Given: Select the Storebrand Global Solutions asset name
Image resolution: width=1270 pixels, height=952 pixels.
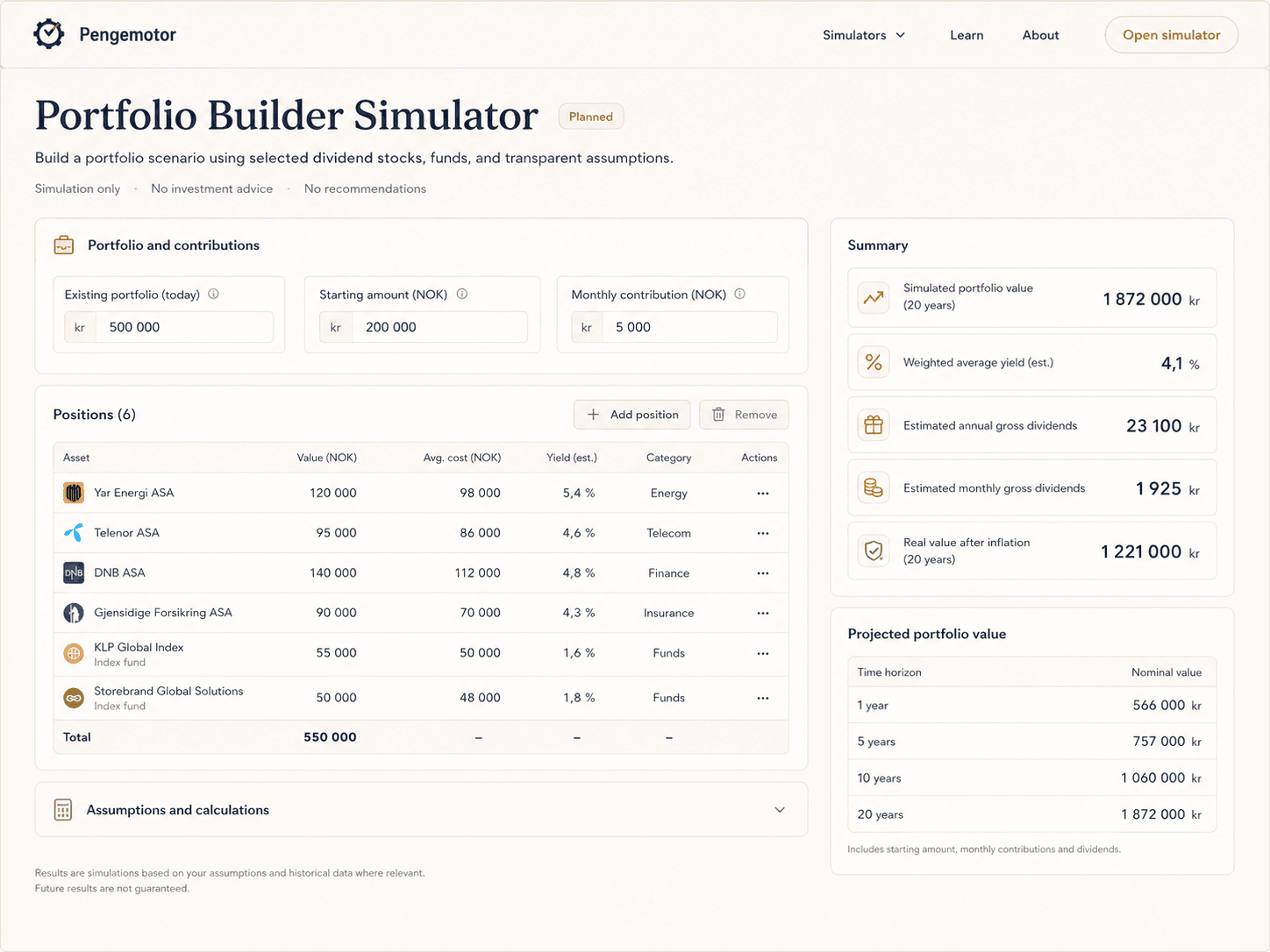Looking at the screenshot, I should click(168, 691).
